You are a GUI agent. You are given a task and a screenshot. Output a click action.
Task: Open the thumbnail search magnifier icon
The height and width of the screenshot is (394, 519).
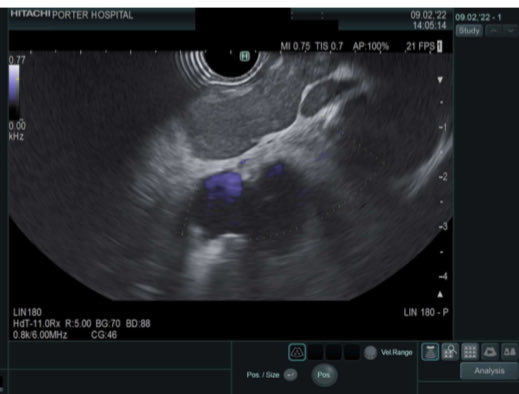coord(450,352)
